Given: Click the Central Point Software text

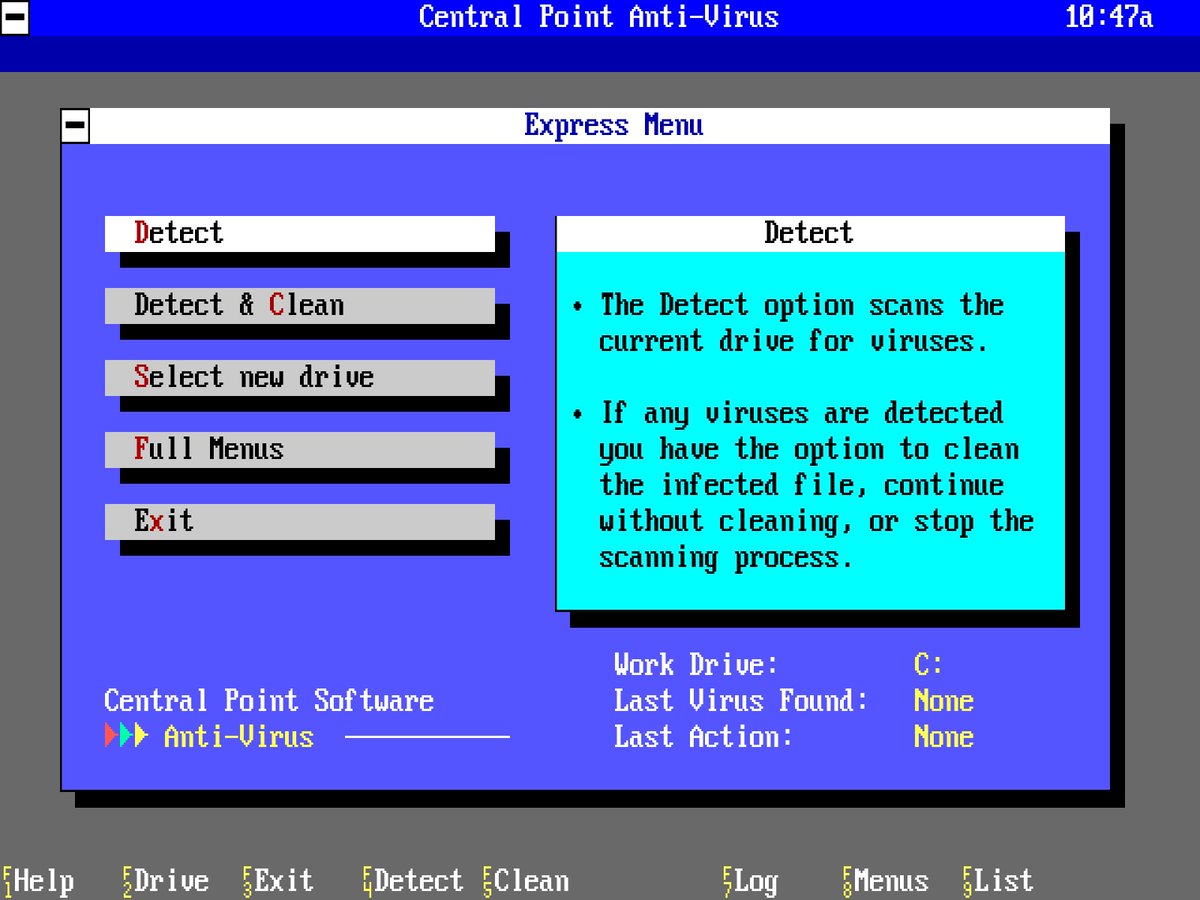Looking at the screenshot, I should coord(269,701).
